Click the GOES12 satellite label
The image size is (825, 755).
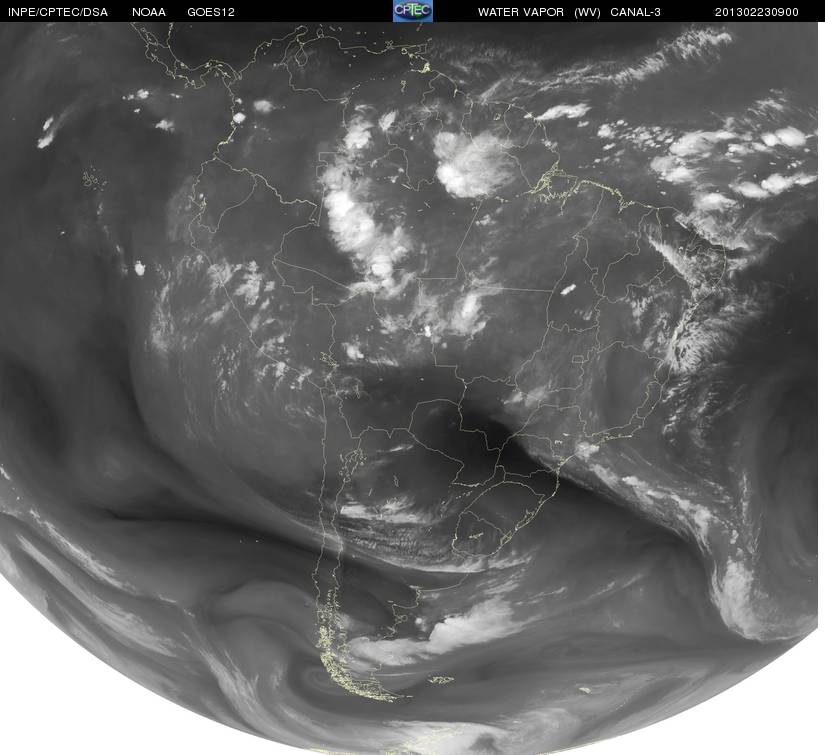[x=211, y=12]
